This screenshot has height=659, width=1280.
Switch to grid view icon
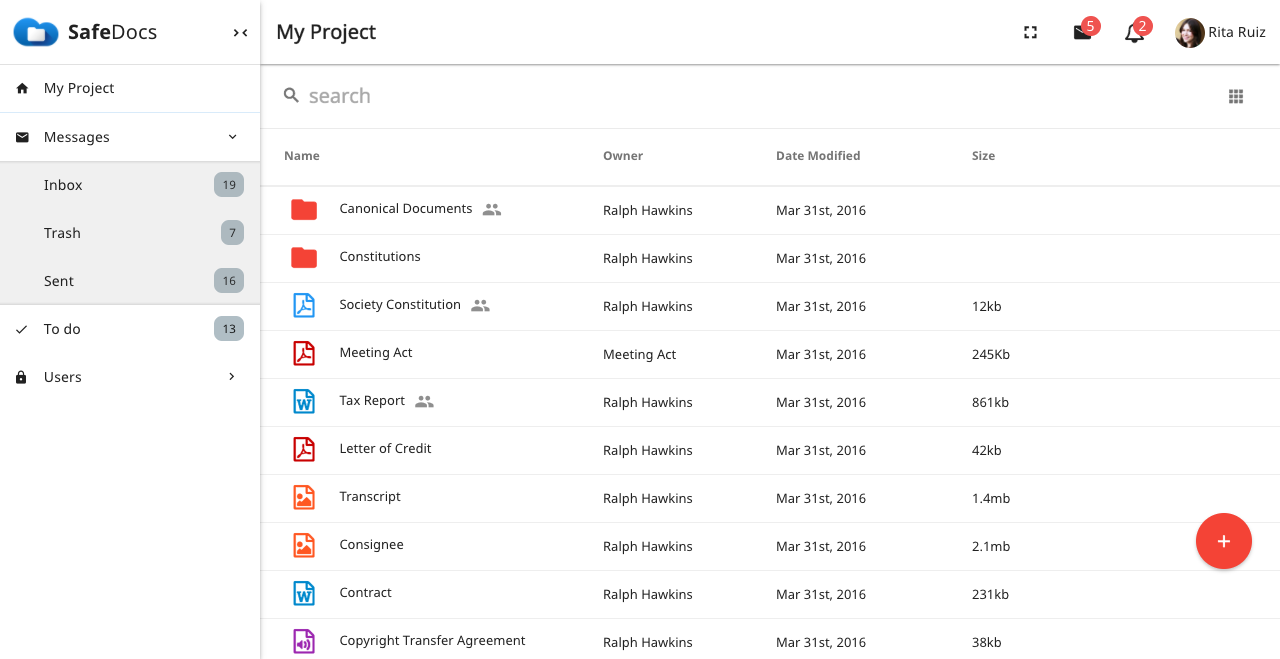[x=1236, y=96]
